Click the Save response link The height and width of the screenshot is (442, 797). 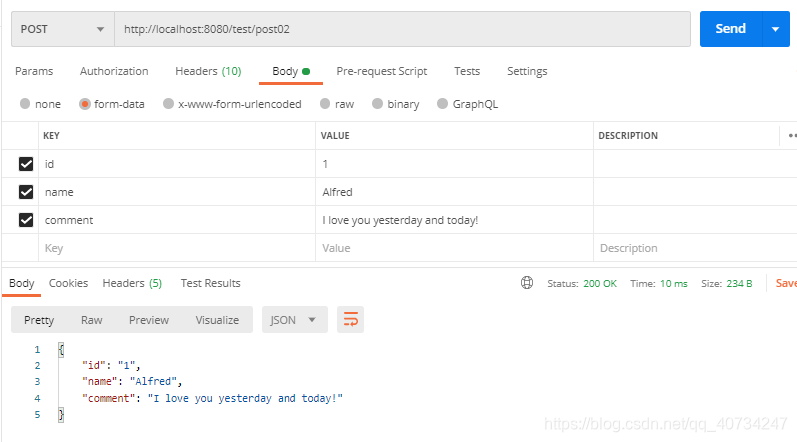[786, 283]
